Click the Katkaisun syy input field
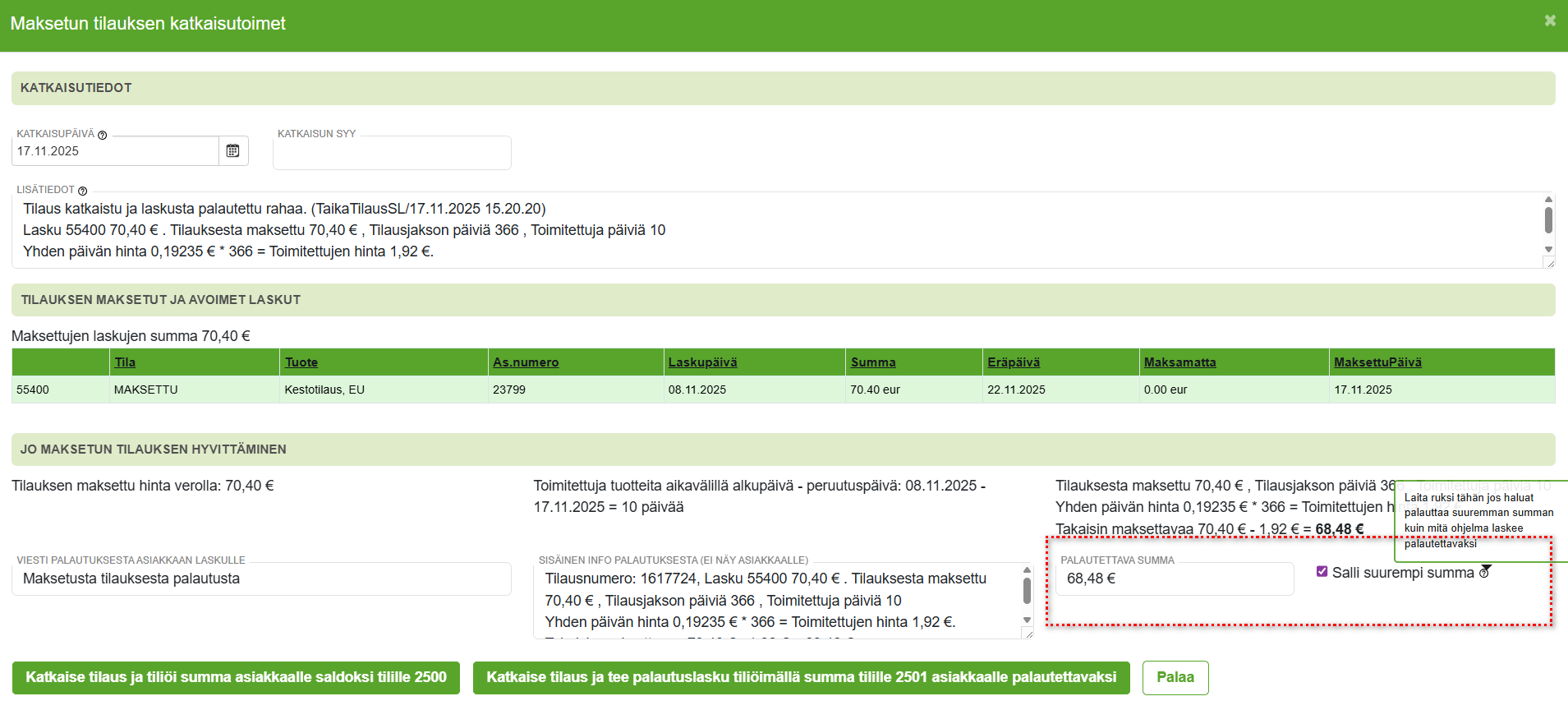The width and height of the screenshot is (1568, 710). 392,154
